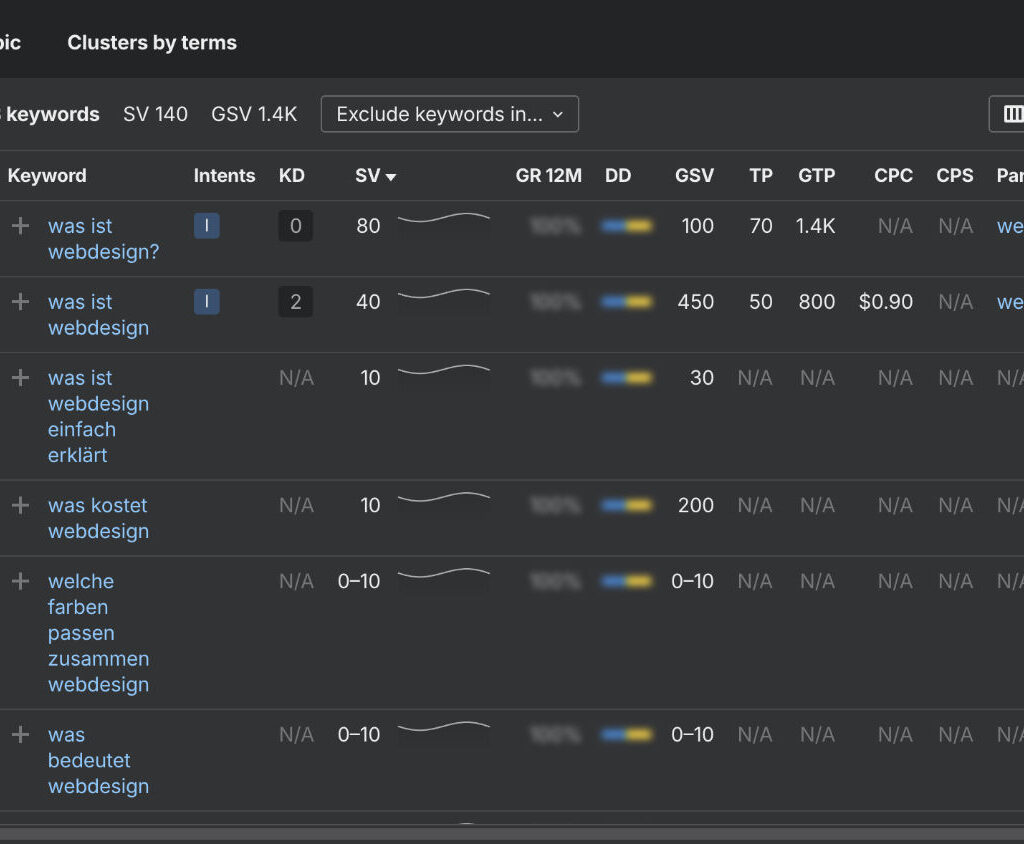This screenshot has width=1024, height=844.
Task: Click the KD score badge showing 0
Action: pyautogui.click(x=295, y=226)
